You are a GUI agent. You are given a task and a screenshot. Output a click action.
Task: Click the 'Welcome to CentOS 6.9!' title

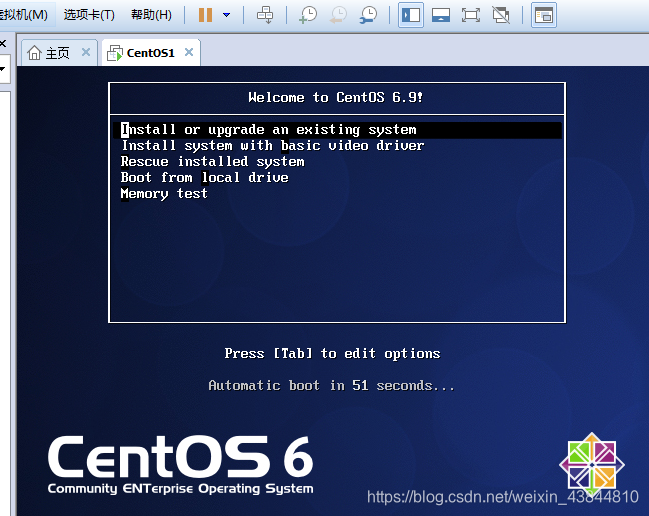(336, 97)
